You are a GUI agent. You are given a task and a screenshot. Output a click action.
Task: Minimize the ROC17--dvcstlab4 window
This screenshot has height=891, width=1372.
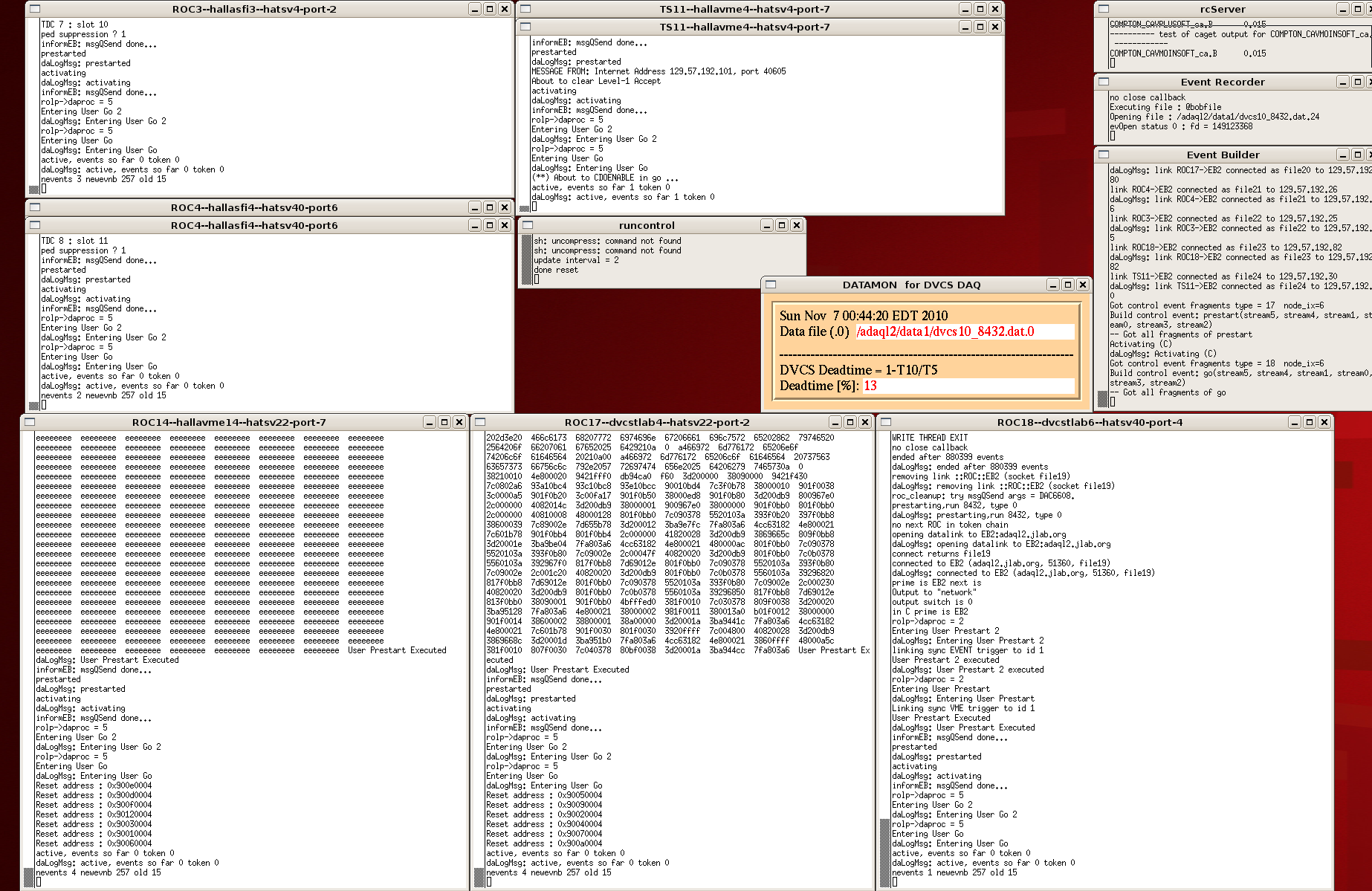835,422
